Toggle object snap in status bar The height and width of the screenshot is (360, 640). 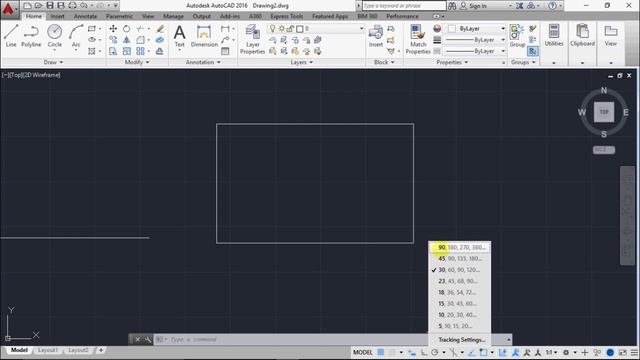483,352
